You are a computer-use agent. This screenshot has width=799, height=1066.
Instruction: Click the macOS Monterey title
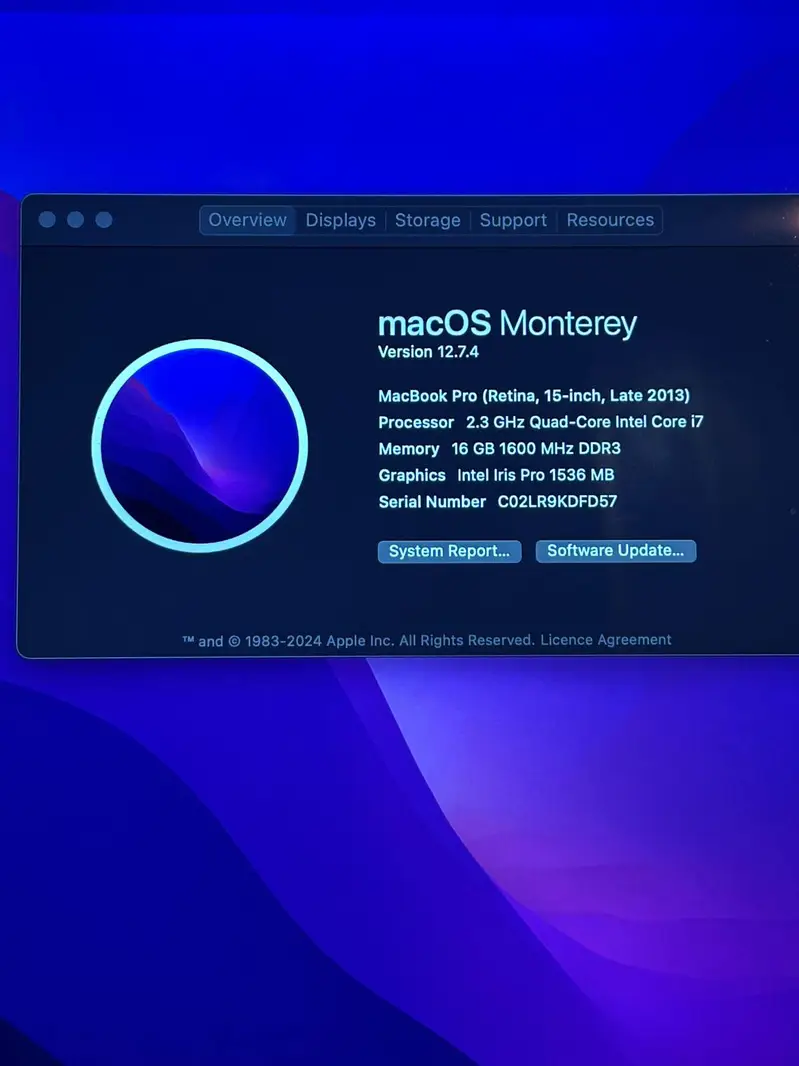[x=507, y=324]
